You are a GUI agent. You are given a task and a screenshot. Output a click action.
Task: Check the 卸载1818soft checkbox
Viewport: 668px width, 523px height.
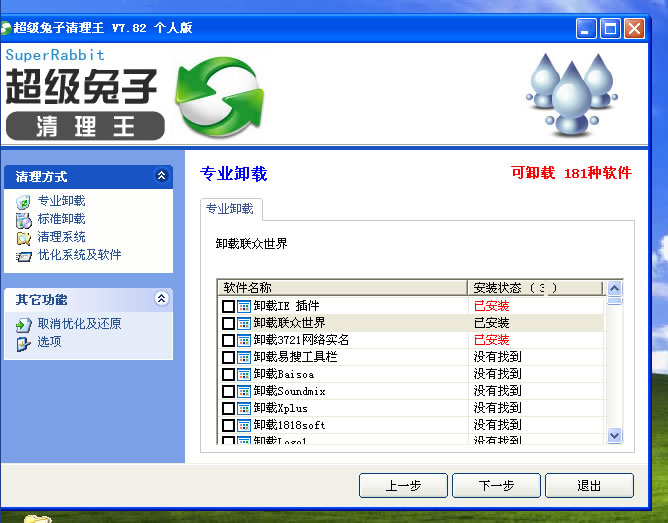(x=228, y=425)
